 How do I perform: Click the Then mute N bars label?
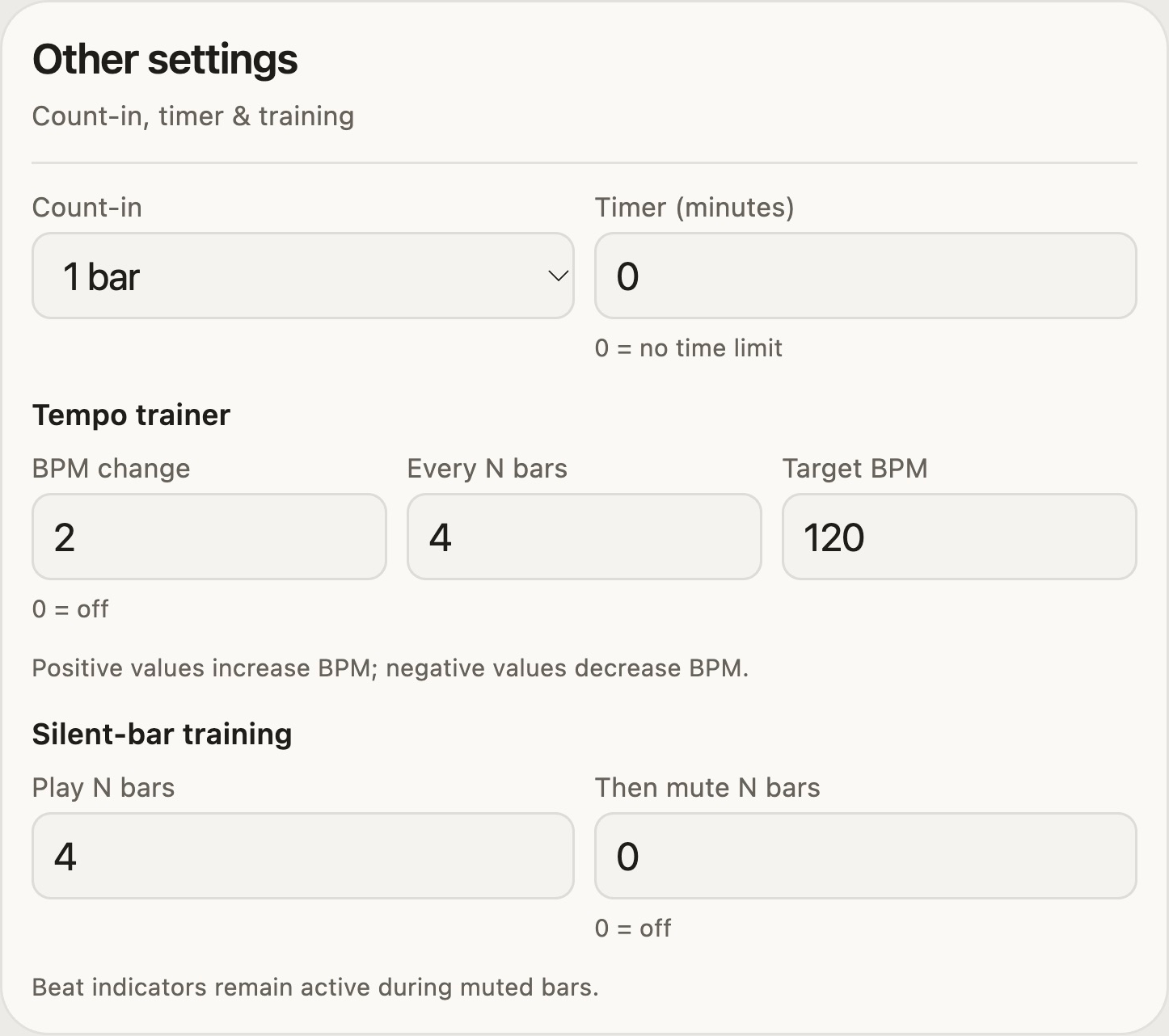pyautogui.click(x=707, y=788)
